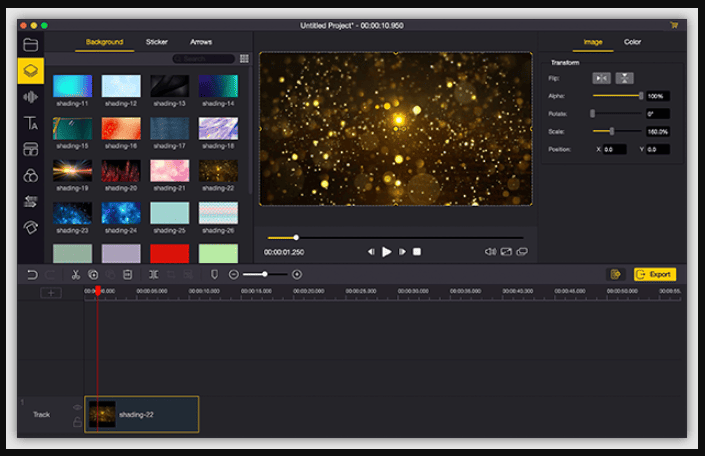Screen dimensions: 705x456
Task: Click the yellow icon left of Export
Action: [616, 274]
